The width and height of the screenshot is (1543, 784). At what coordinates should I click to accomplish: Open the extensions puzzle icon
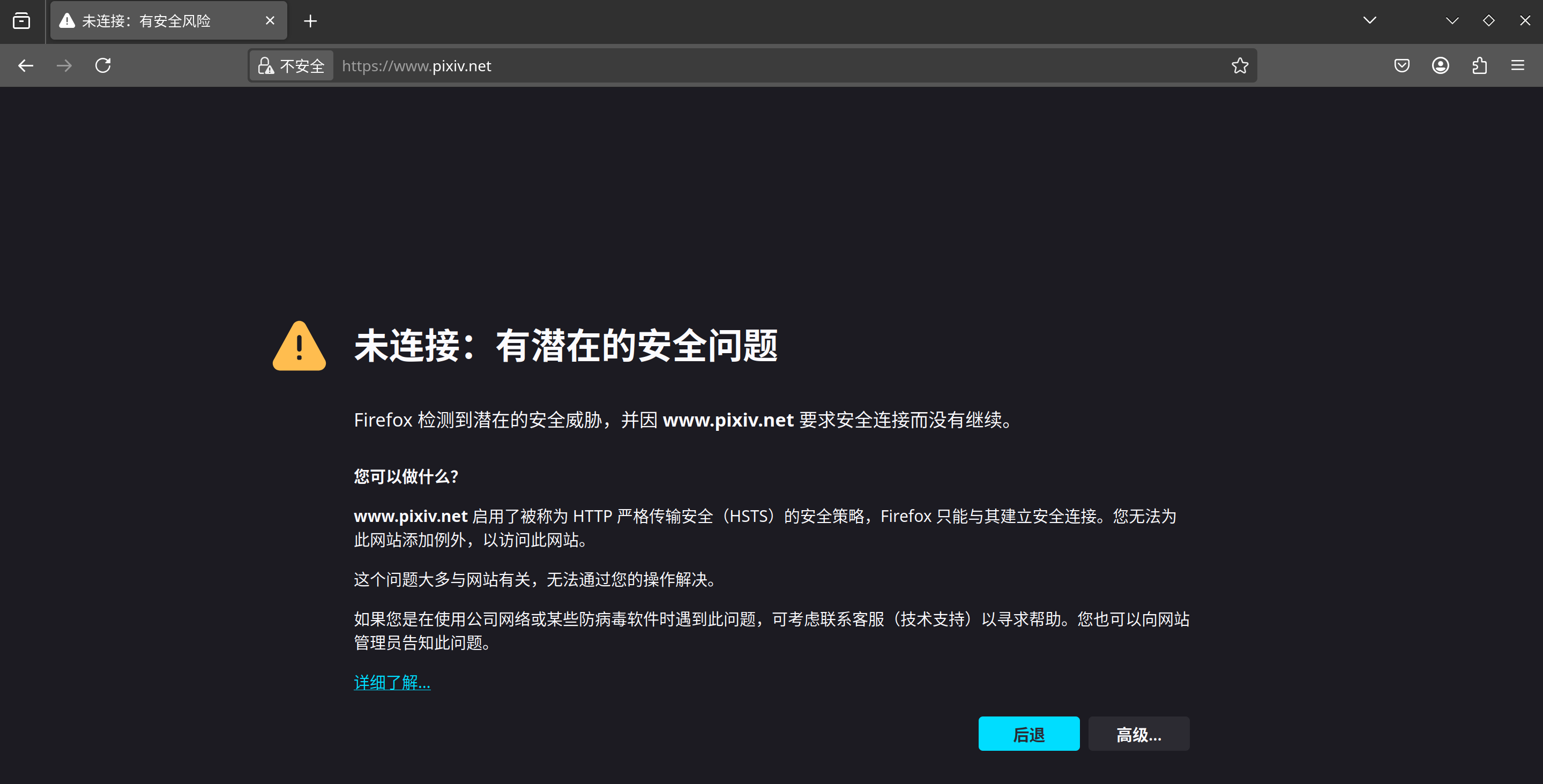pyautogui.click(x=1479, y=65)
